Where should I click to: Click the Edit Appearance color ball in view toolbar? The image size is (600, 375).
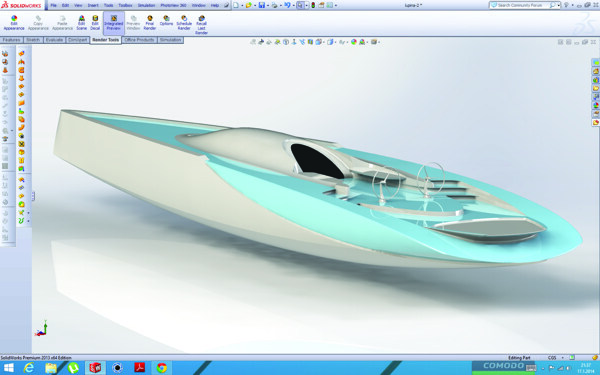pos(354,42)
